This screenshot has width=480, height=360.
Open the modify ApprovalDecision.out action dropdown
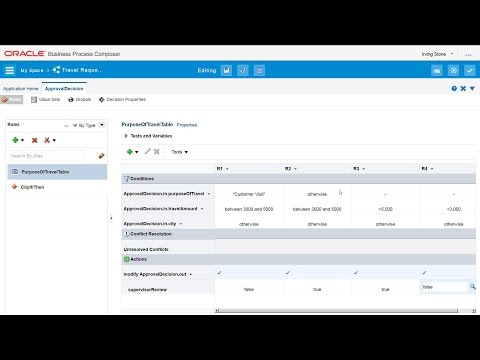pyautogui.click(x=191, y=275)
